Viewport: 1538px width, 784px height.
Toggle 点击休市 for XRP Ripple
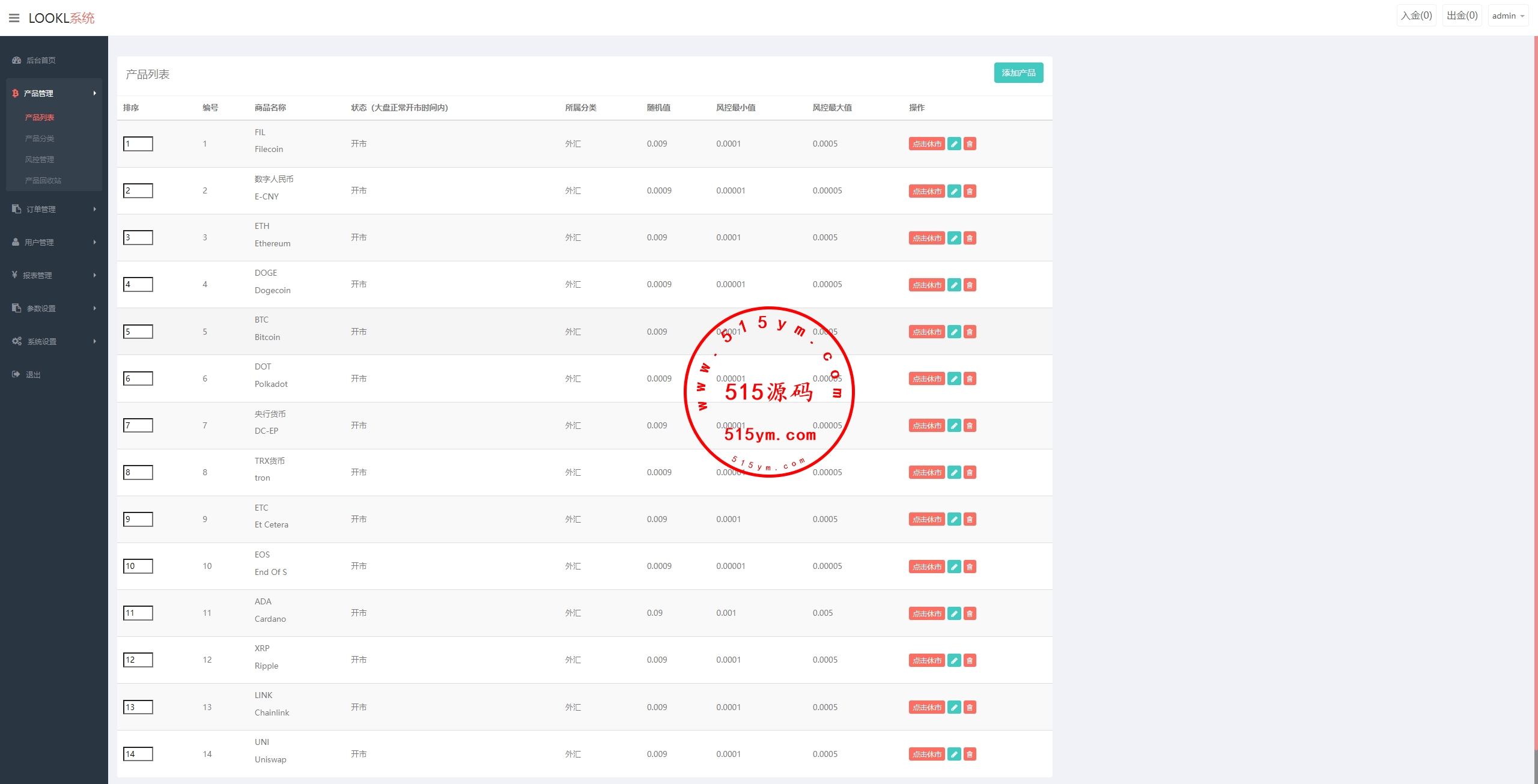pos(926,660)
